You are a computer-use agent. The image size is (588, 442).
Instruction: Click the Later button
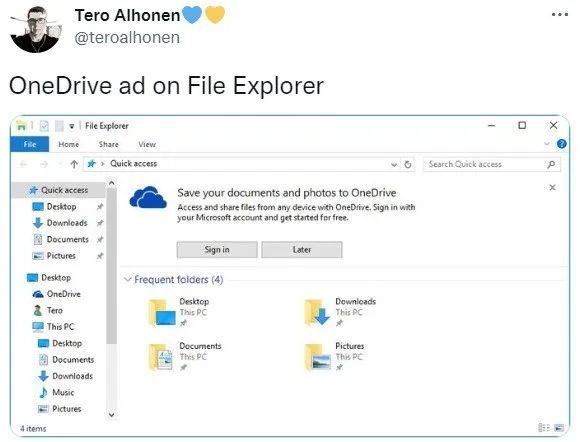(302, 250)
